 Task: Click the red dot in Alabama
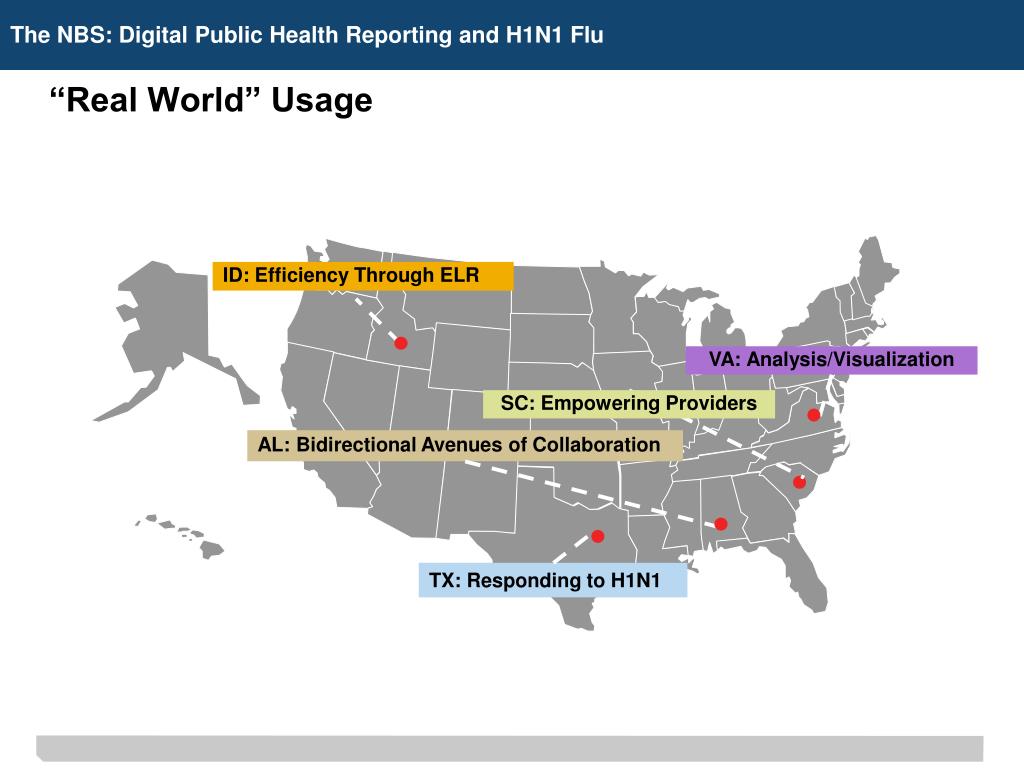721,524
